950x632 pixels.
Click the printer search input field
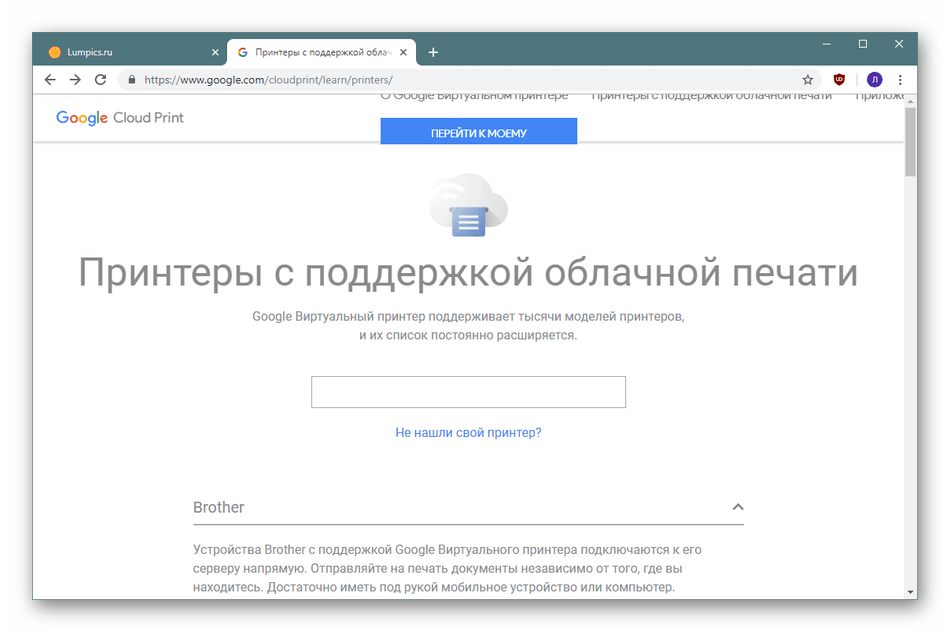tap(468, 392)
